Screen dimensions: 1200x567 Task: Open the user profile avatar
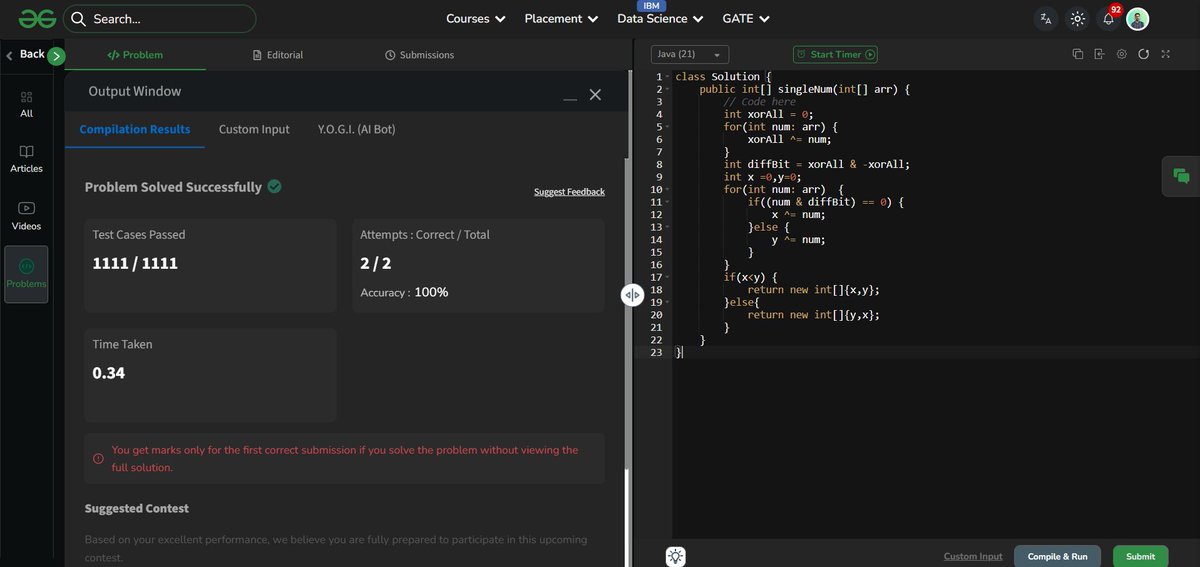pyautogui.click(x=1137, y=19)
